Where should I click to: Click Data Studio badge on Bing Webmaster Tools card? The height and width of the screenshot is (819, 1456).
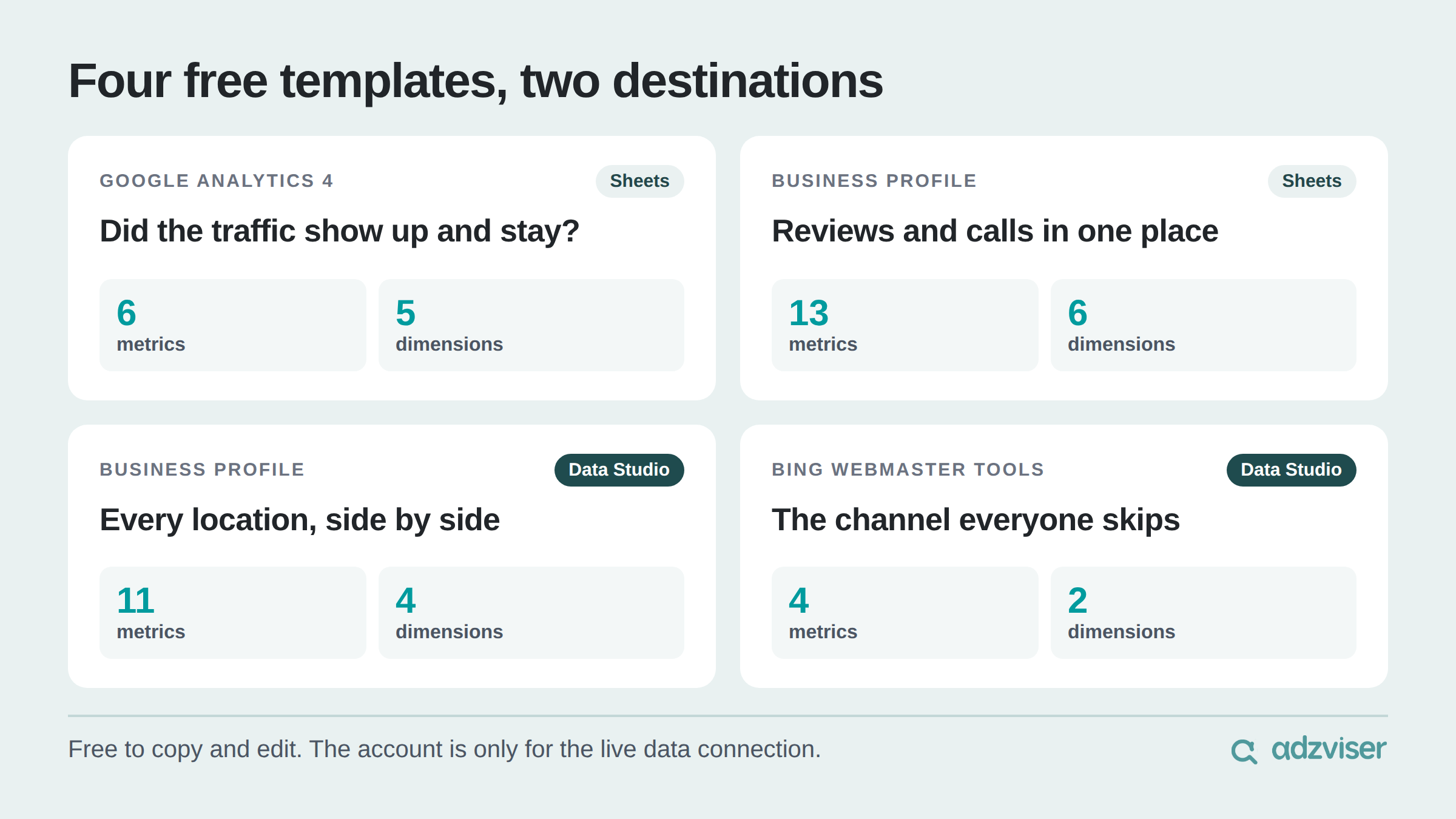pos(1291,470)
